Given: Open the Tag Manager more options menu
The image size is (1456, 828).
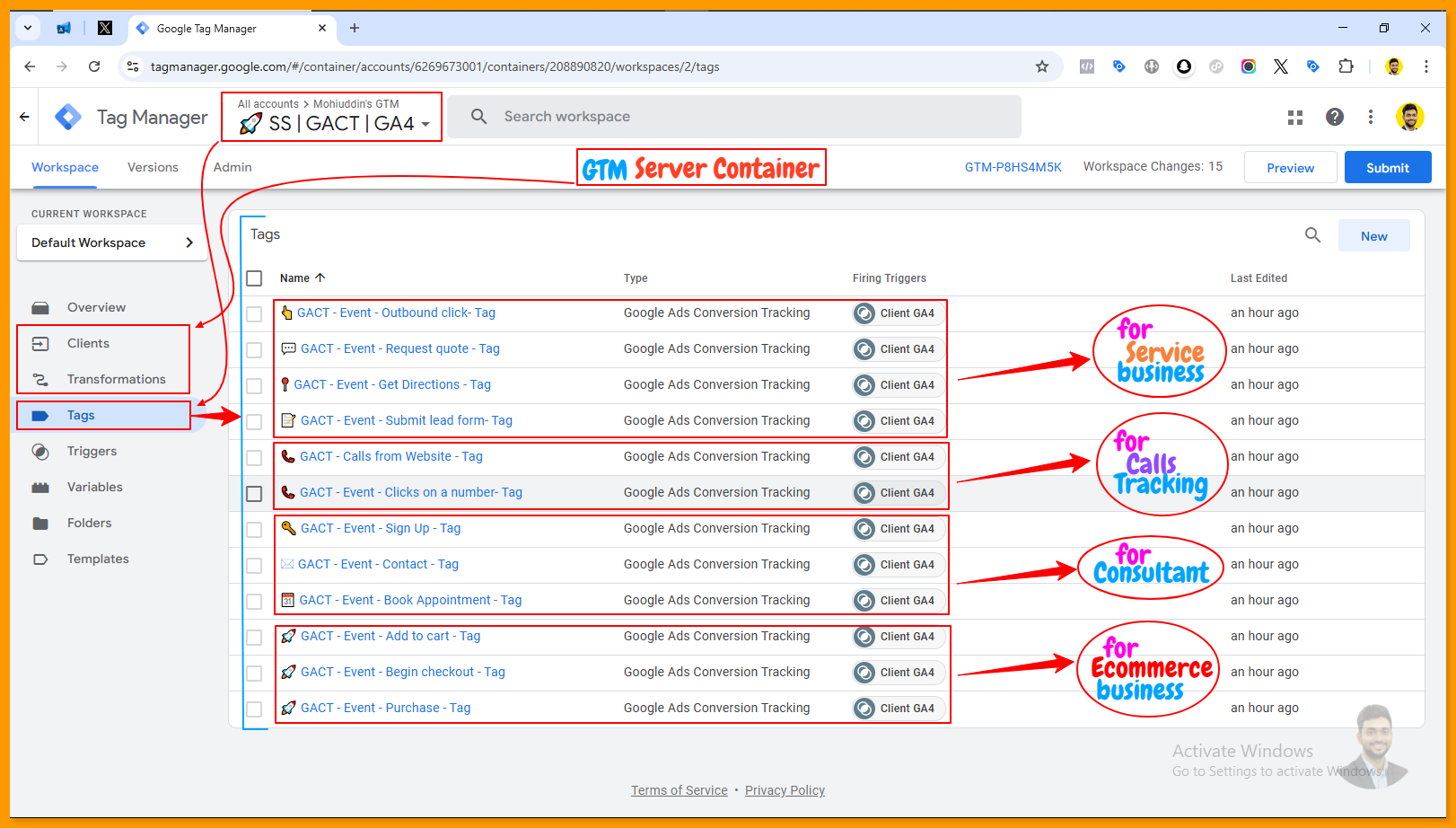Looking at the screenshot, I should pos(1370,118).
